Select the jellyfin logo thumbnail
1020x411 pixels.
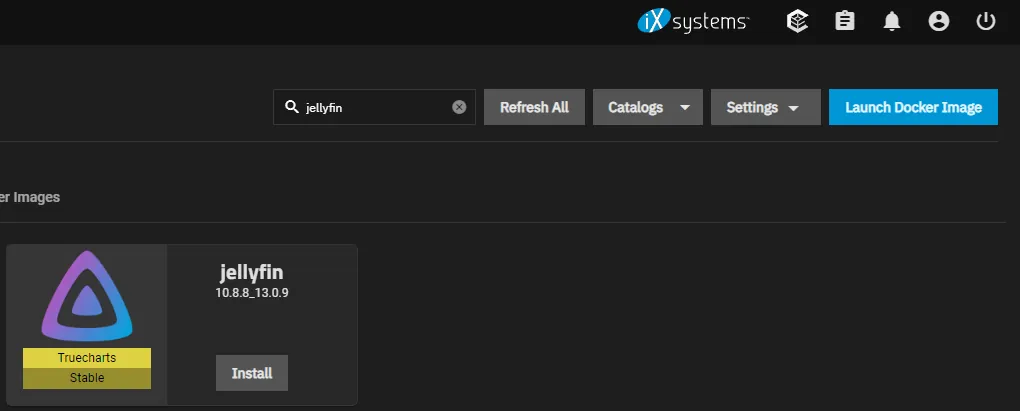pos(87,297)
